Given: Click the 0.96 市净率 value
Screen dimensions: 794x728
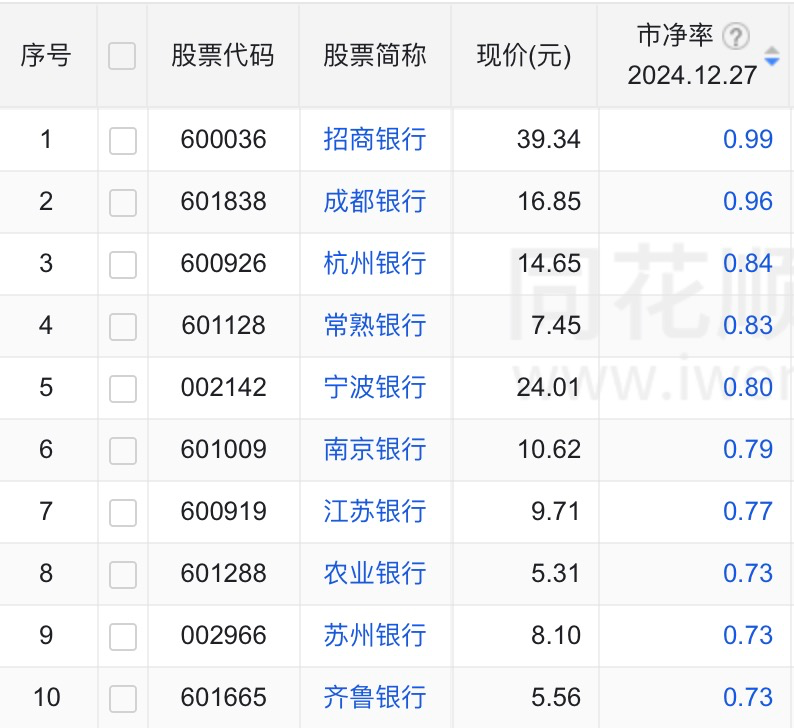Looking at the screenshot, I should (748, 201).
